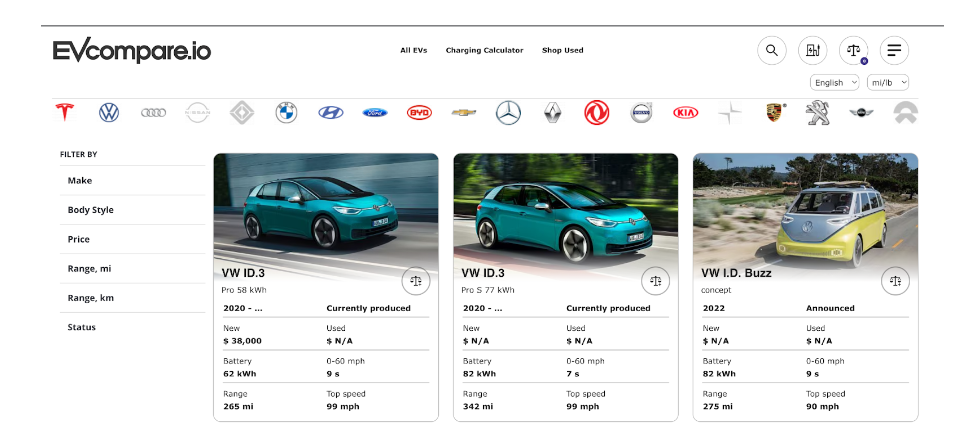
Task: Expand the Price filter
Action: [x=132, y=239]
